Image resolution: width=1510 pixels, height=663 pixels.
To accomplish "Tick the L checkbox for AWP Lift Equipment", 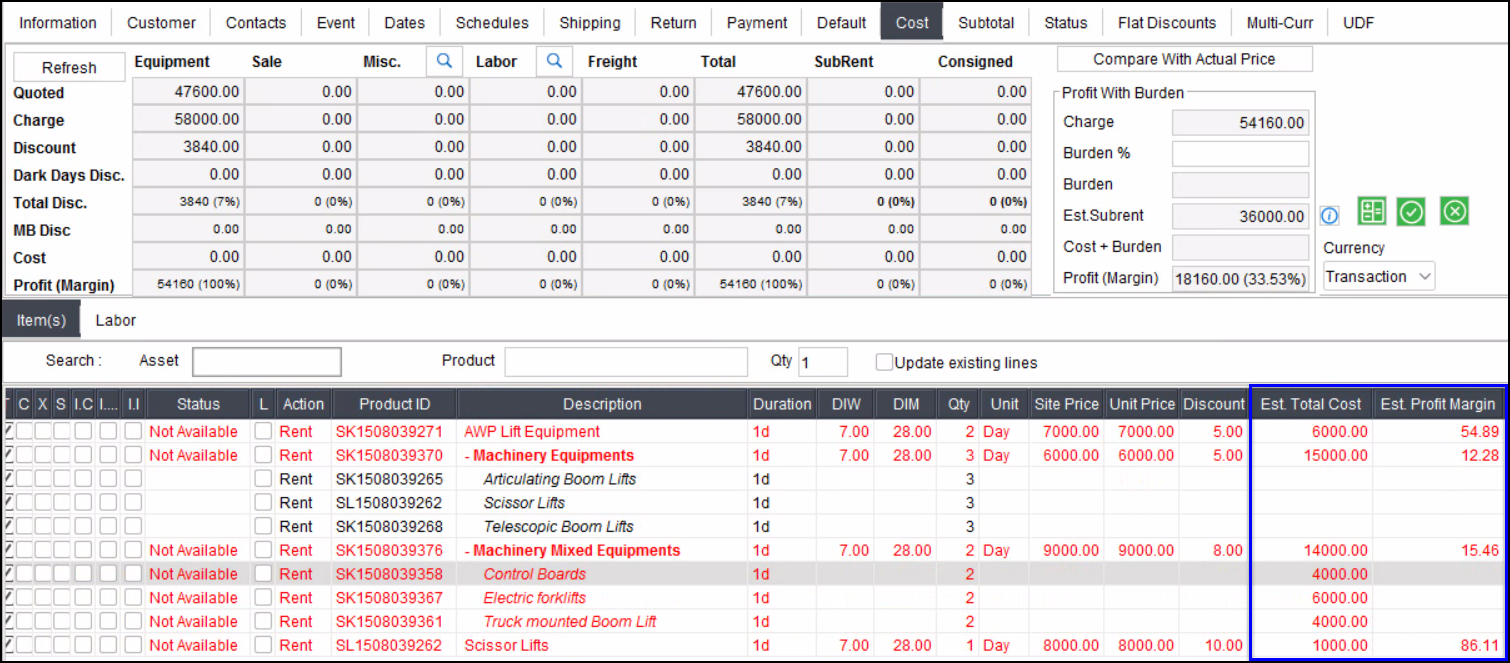I will coord(263,432).
